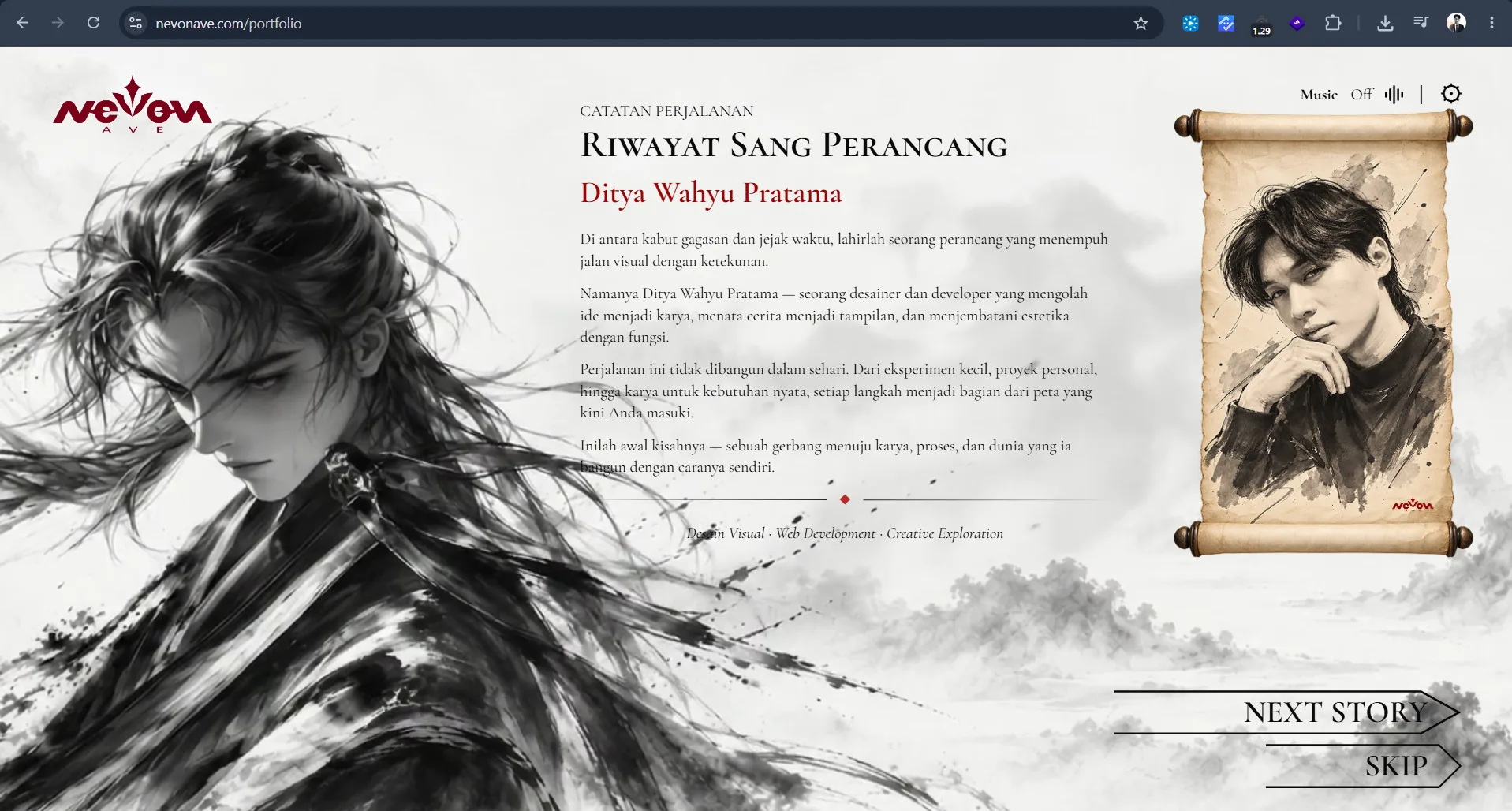Click the NEXT STORY button
The height and width of the screenshot is (811, 1512).
1286,712
